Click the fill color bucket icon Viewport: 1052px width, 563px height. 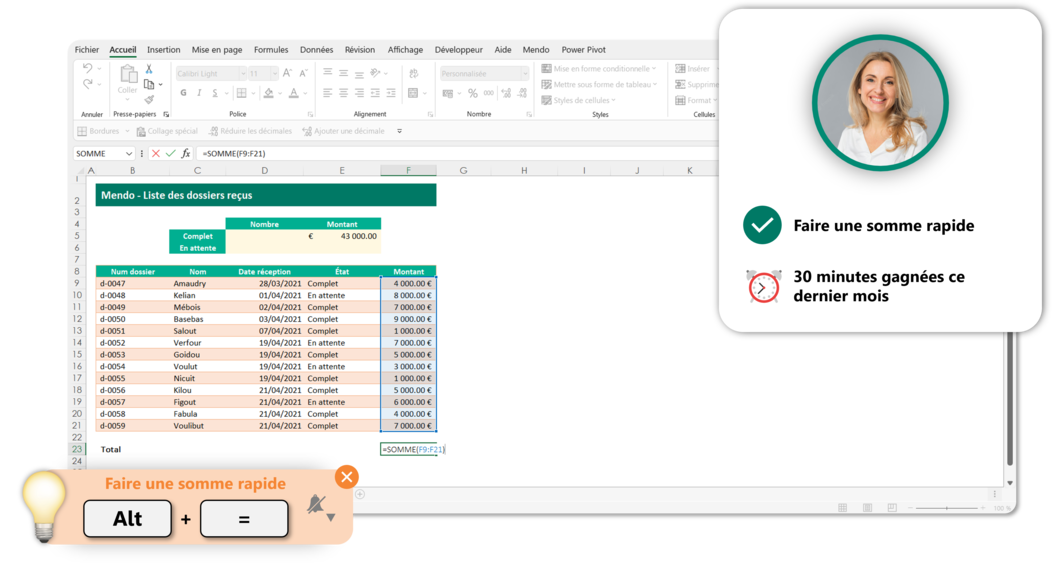point(268,93)
